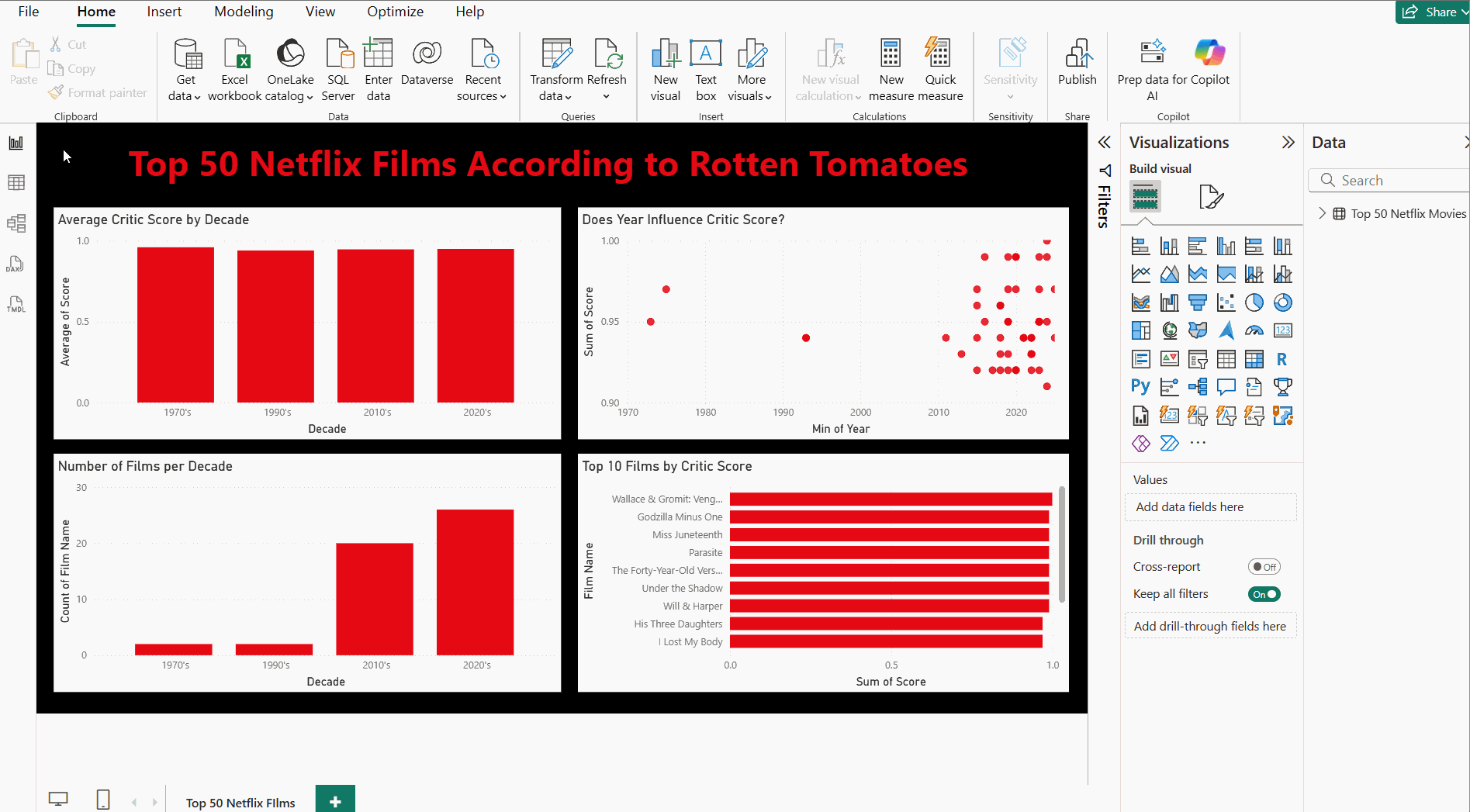Click the Share button
The width and height of the screenshot is (1470, 812).
(x=1431, y=12)
